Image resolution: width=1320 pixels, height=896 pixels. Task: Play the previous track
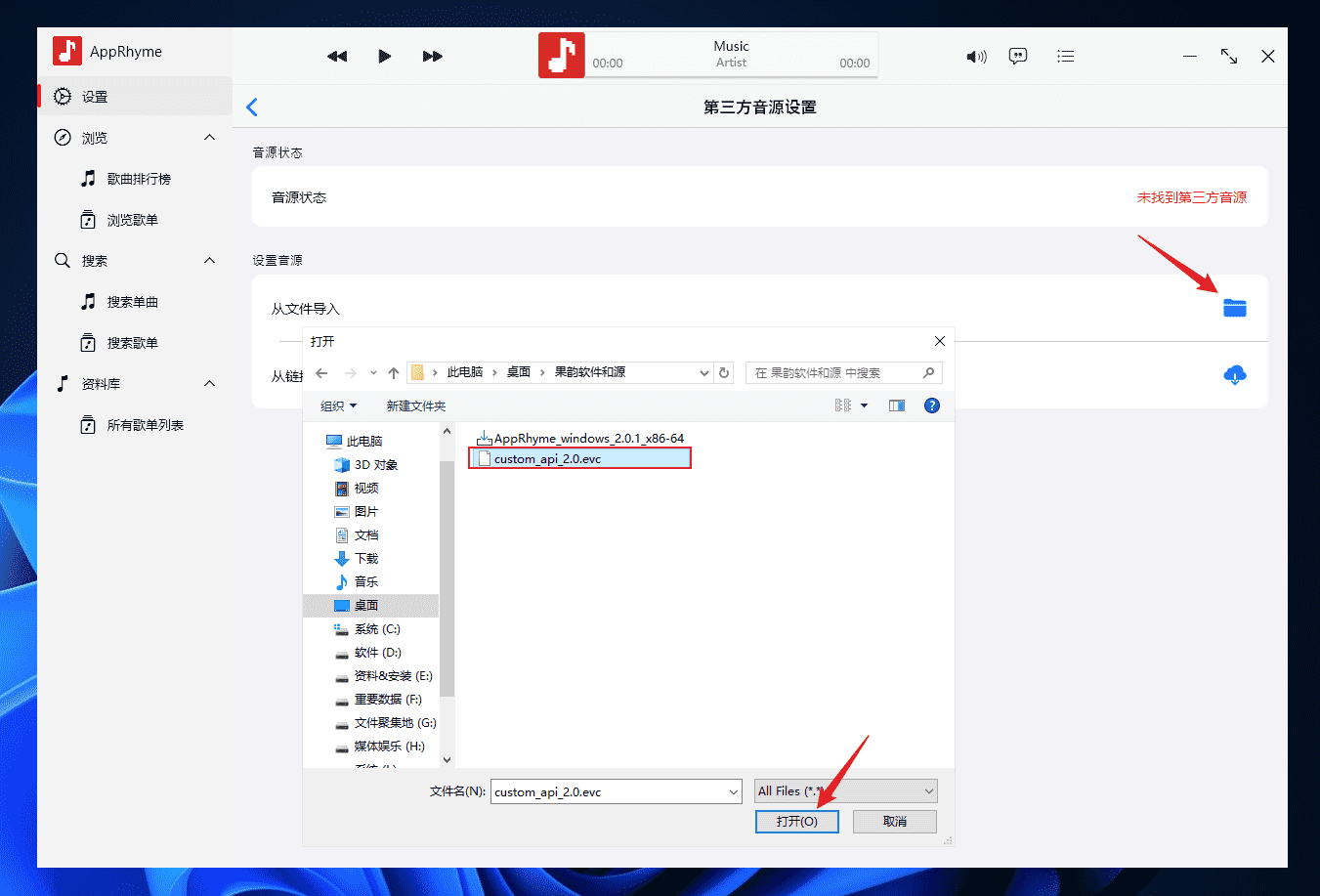[x=337, y=57]
